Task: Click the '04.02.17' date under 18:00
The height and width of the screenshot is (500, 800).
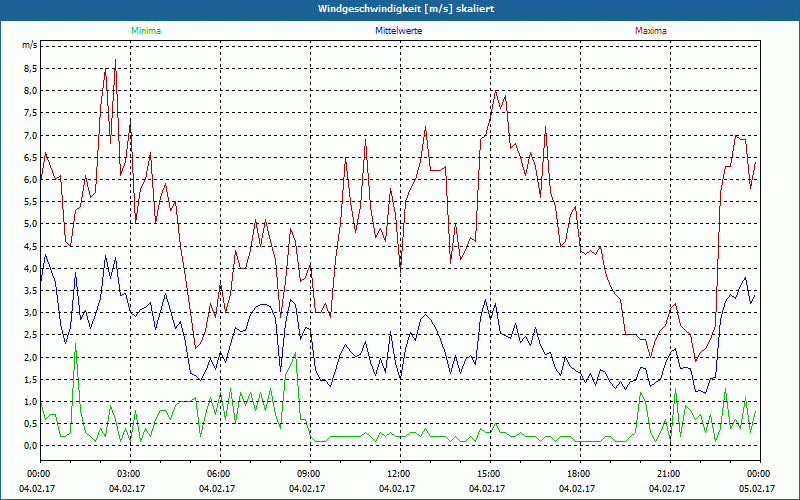Action: 577,489
